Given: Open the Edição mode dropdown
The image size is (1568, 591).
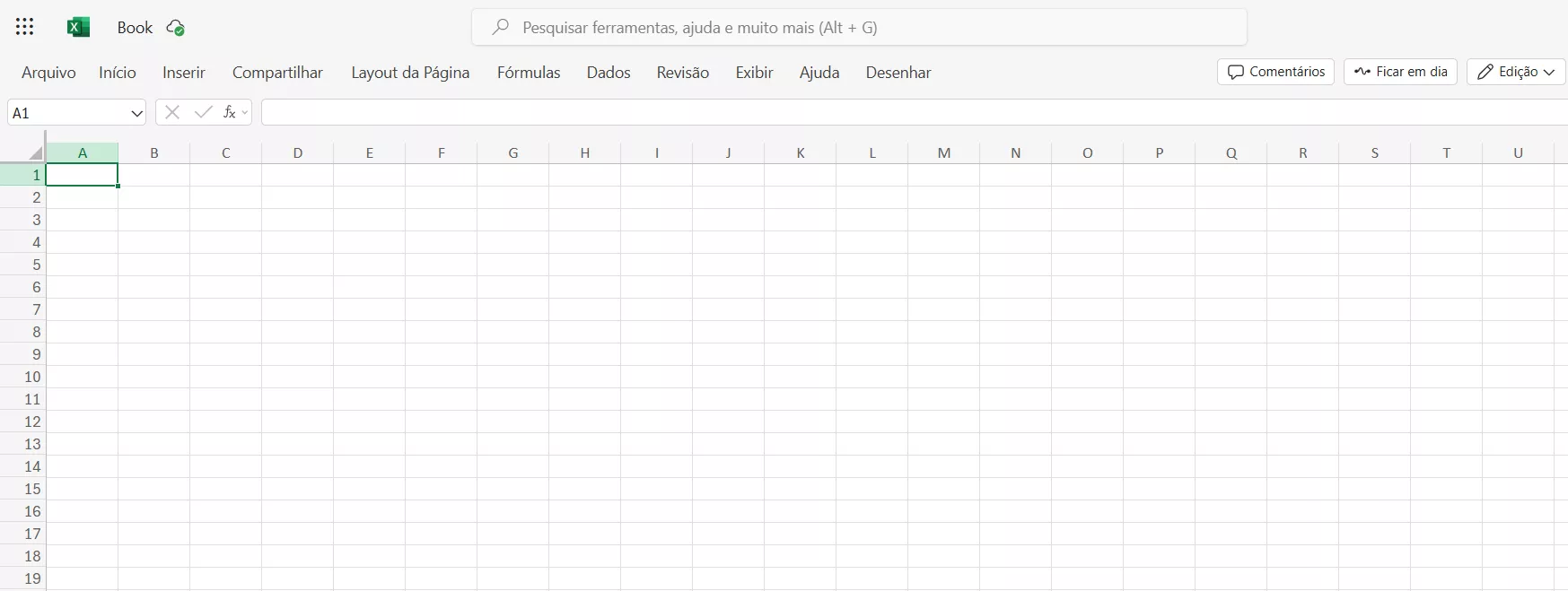Looking at the screenshot, I should 1516,72.
